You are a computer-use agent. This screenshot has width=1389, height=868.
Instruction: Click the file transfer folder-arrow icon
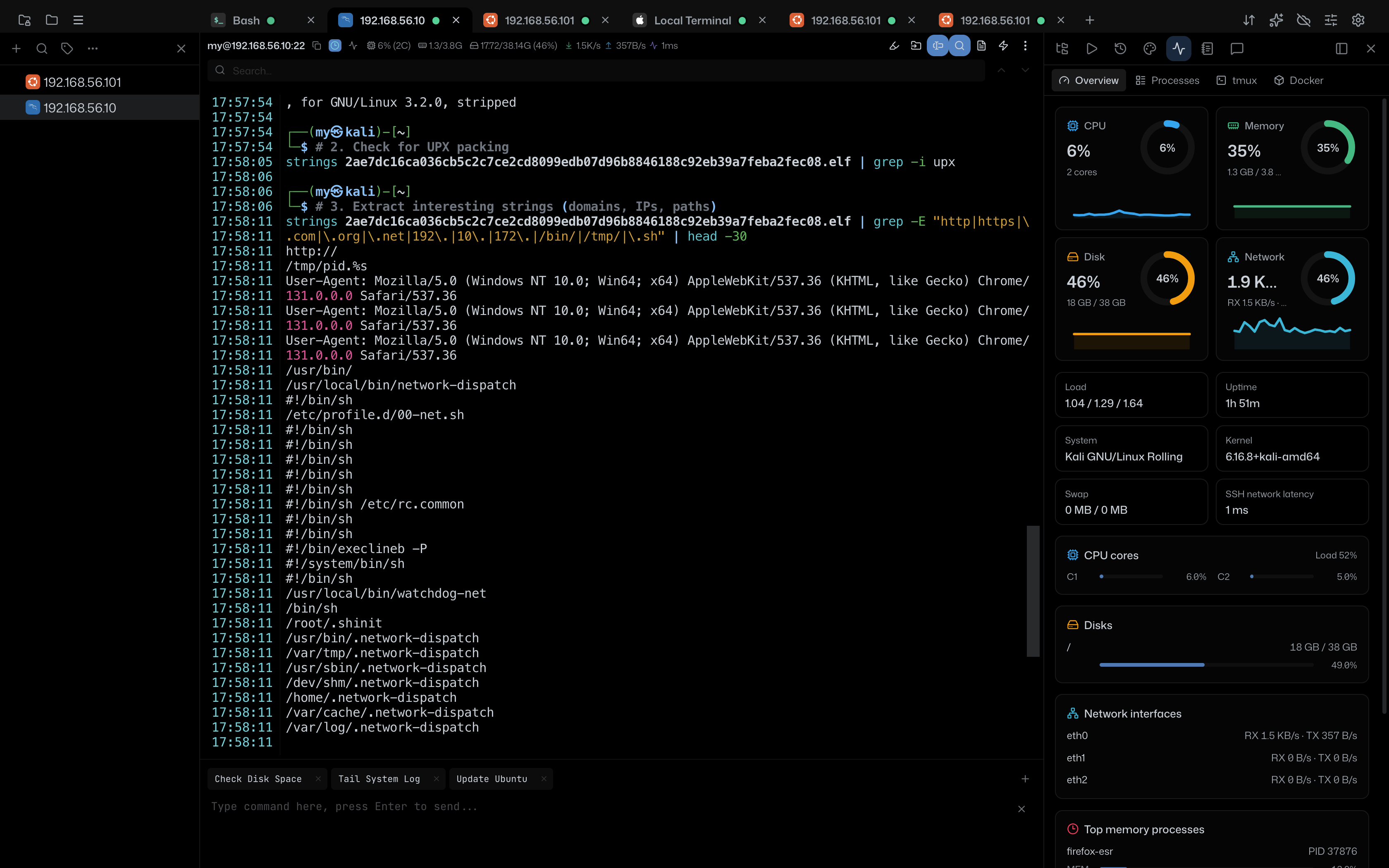click(x=916, y=45)
